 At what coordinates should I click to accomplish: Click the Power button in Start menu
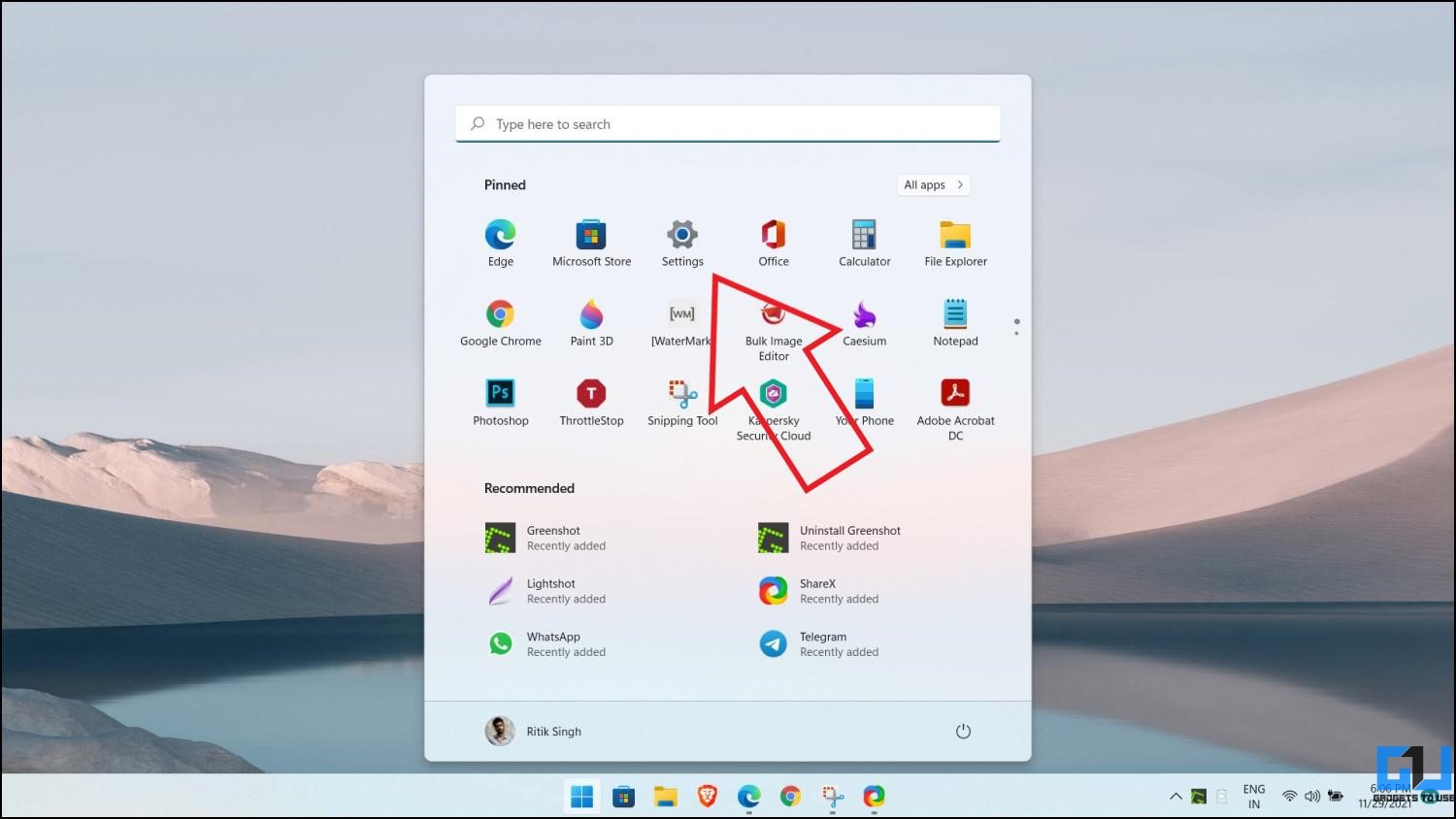pyautogui.click(x=963, y=732)
